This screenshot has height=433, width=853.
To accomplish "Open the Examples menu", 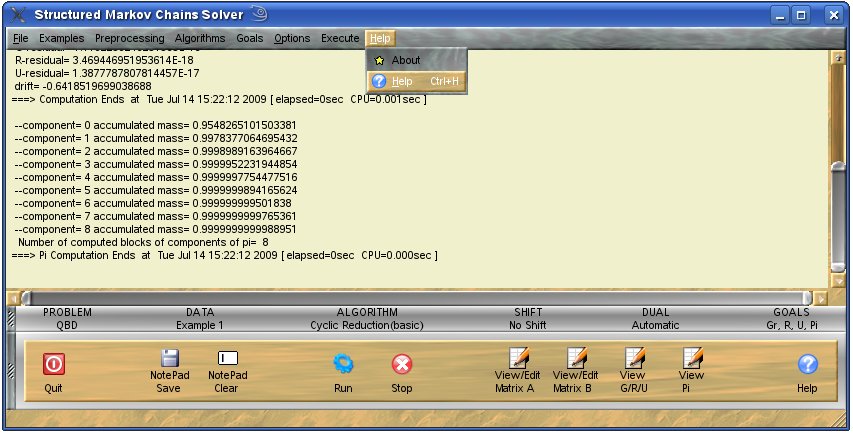I will coord(61,38).
